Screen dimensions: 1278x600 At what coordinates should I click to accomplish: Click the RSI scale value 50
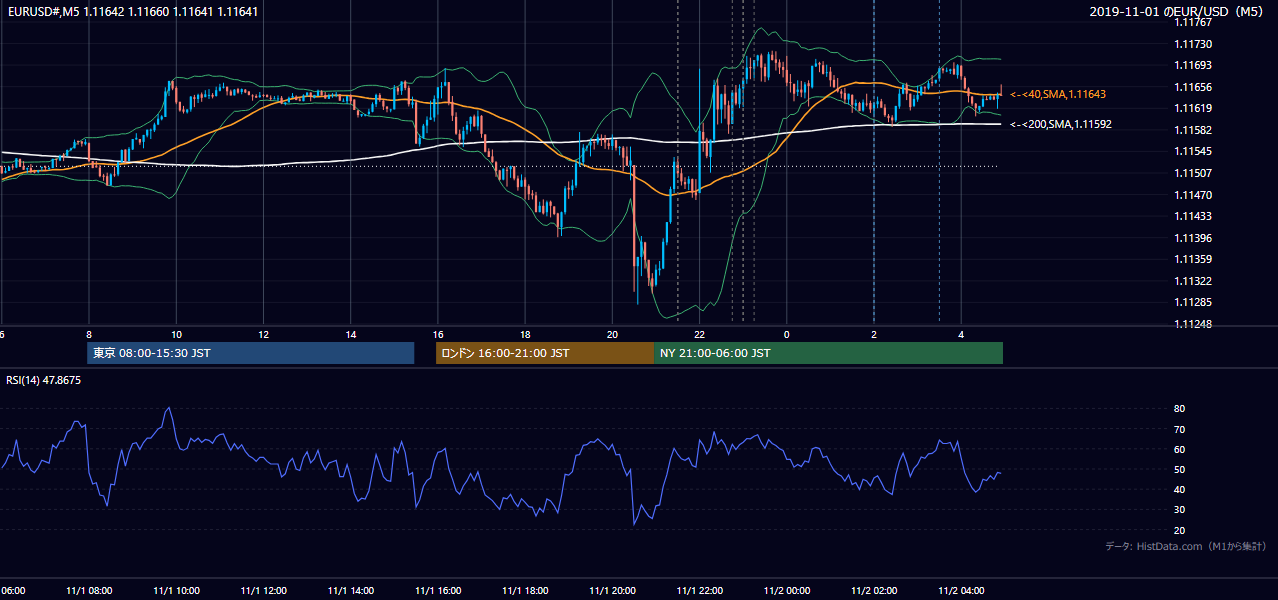1179,470
